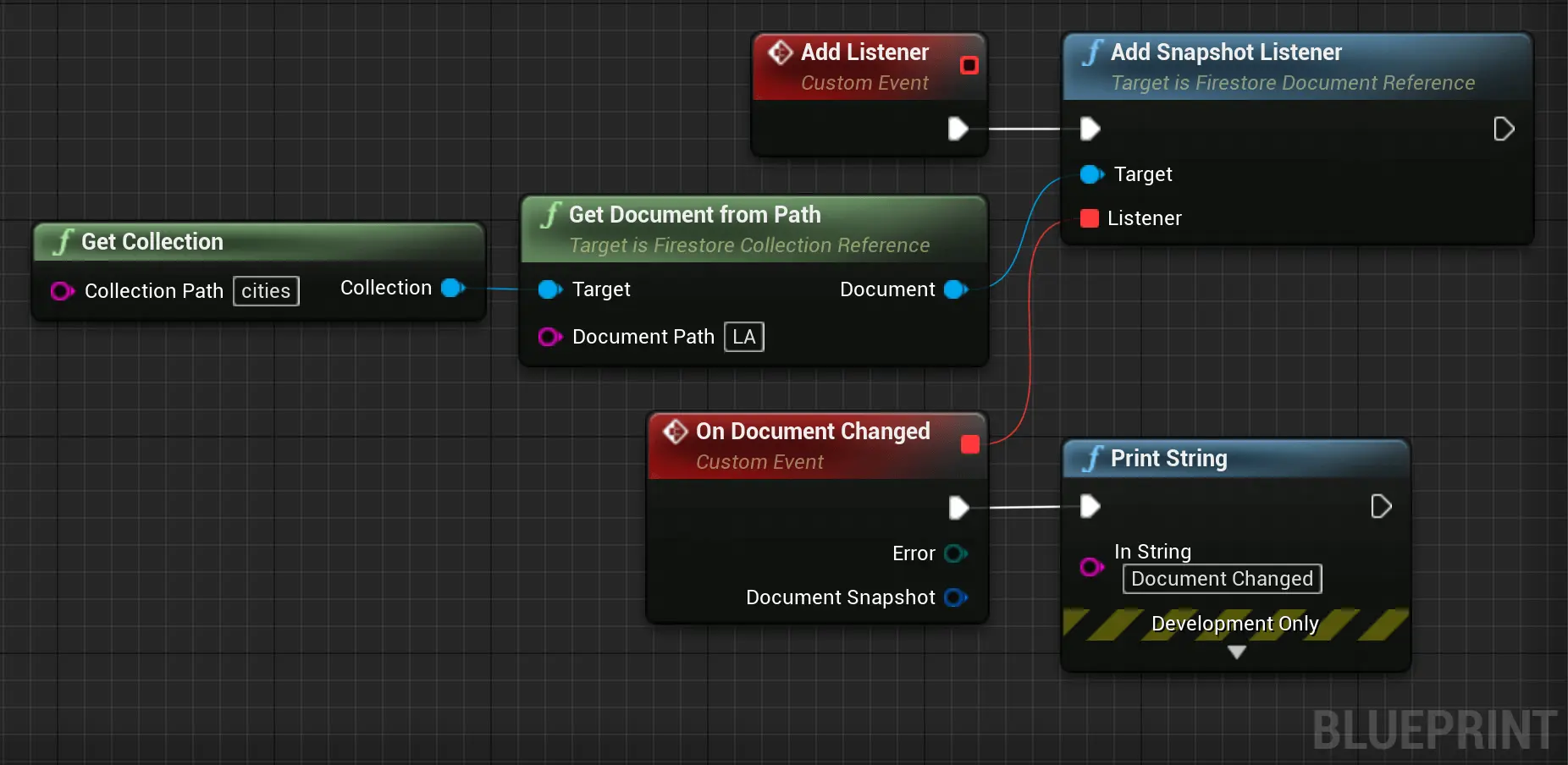
Task: Click function icon on Get Collection node
Action: [x=63, y=242]
